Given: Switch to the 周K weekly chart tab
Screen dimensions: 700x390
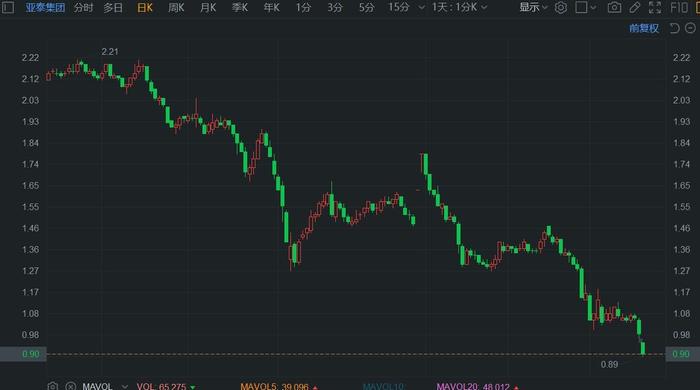Looking at the screenshot, I should (x=176, y=8).
